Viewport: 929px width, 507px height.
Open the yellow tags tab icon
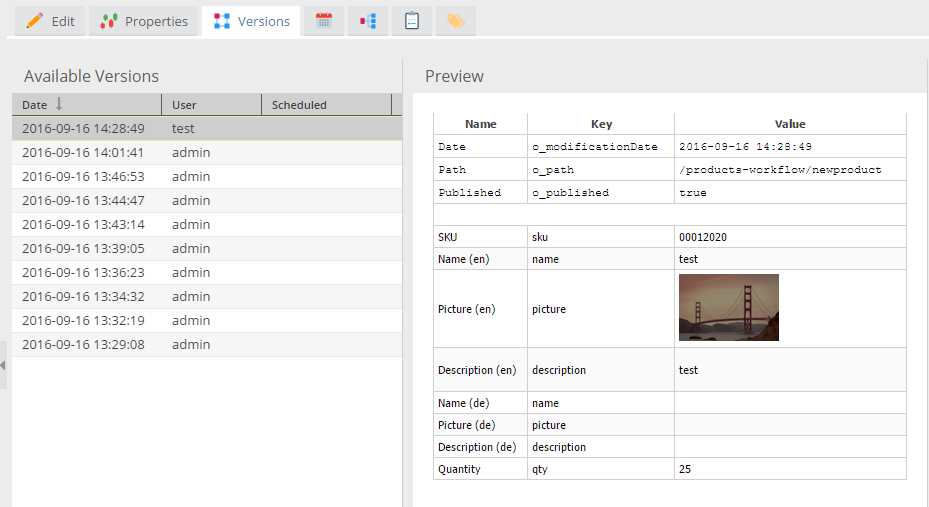[x=455, y=21]
